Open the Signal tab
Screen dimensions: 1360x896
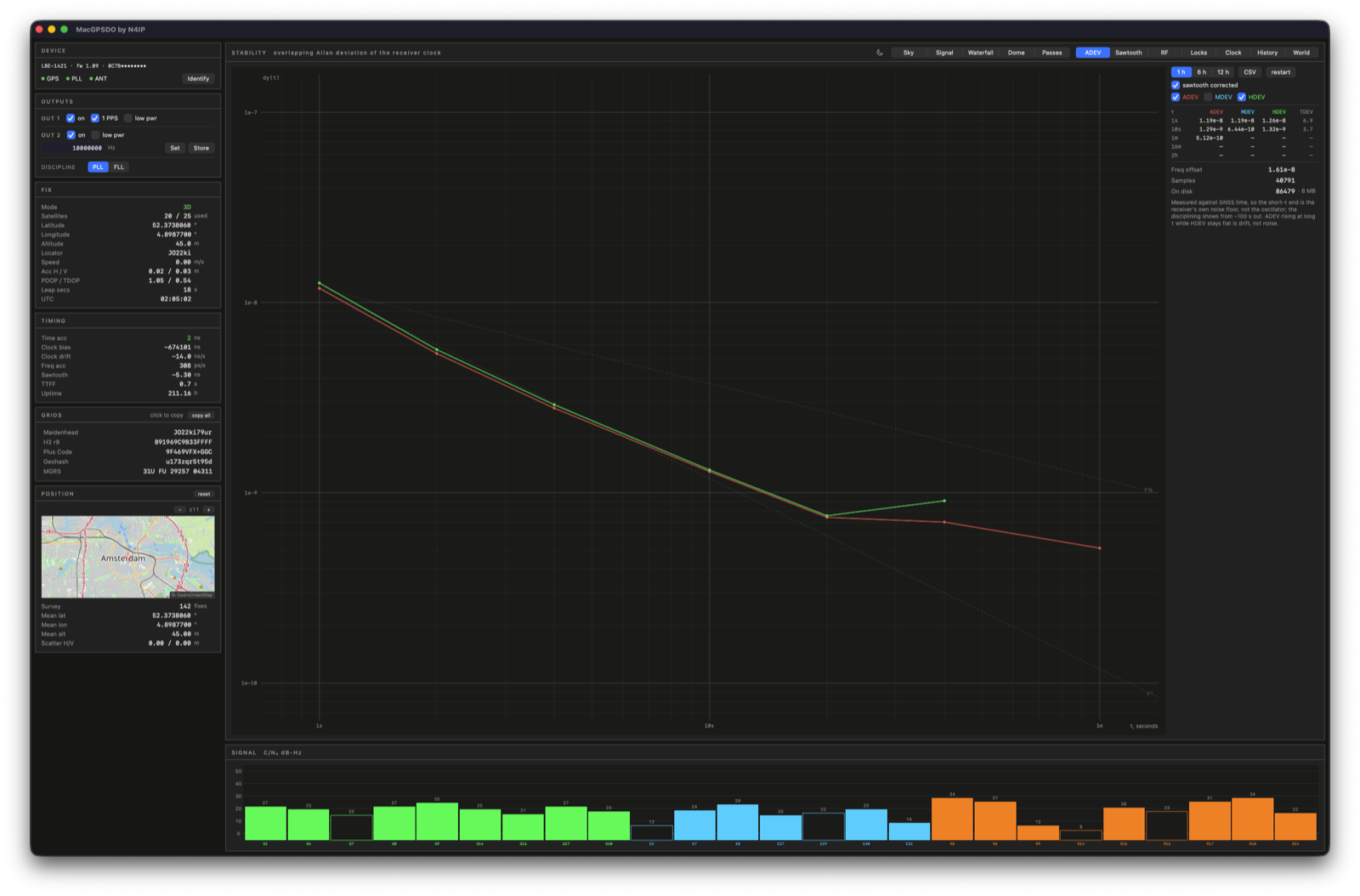[x=944, y=53]
